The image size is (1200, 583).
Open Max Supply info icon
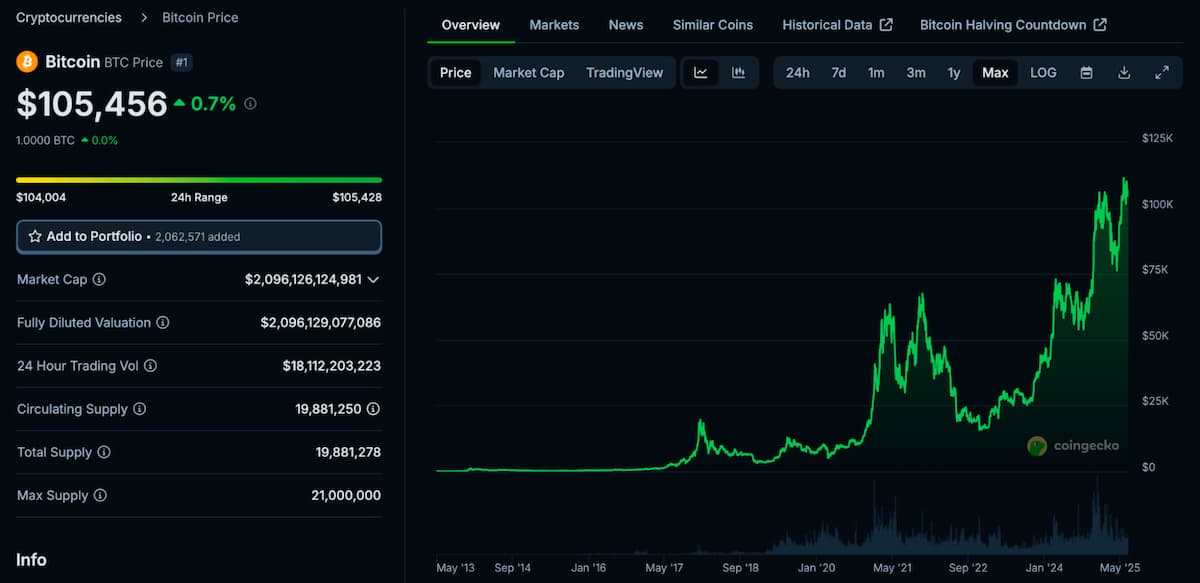point(100,495)
